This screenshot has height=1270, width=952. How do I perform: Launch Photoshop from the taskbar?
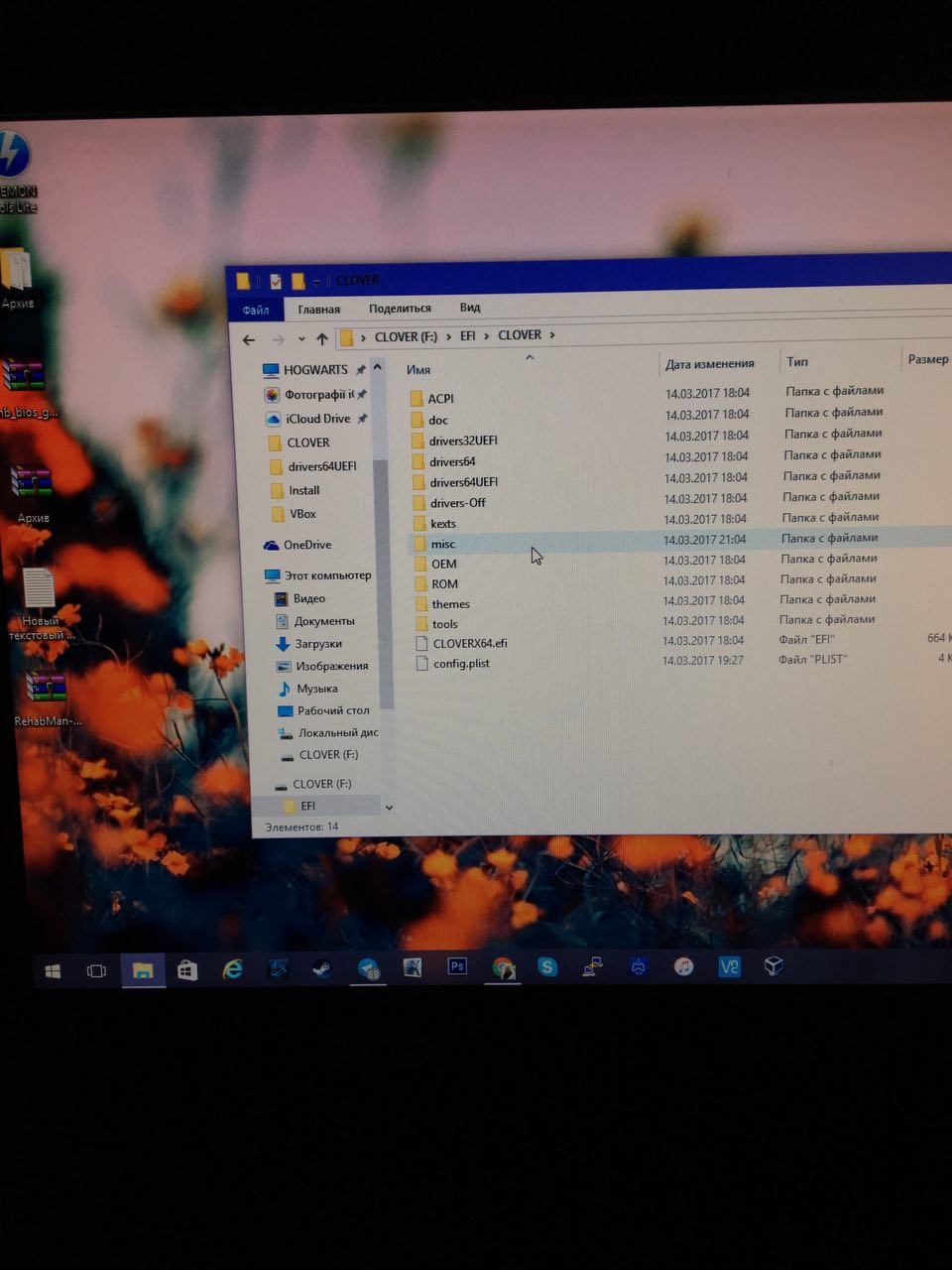[x=457, y=966]
